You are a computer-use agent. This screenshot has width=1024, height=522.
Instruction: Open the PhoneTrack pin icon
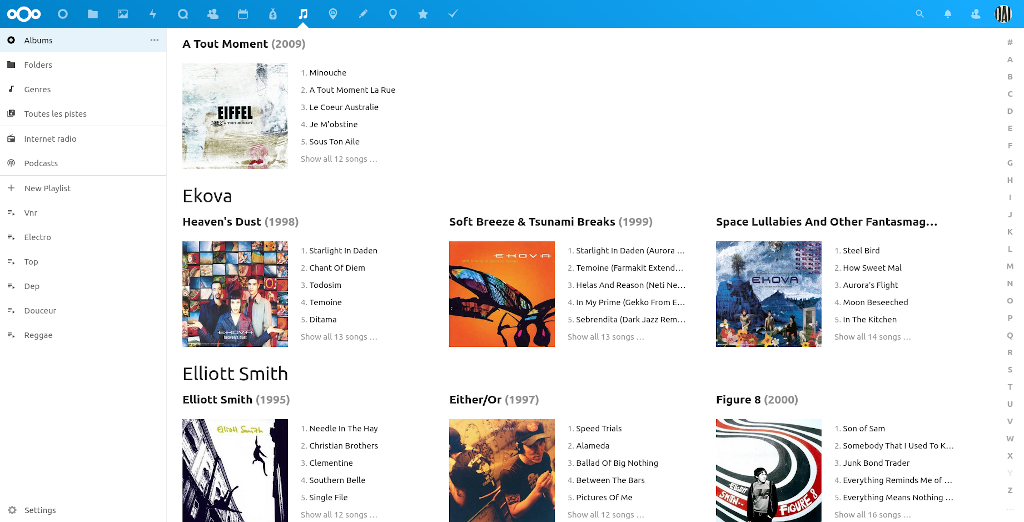tap(333, 14)
